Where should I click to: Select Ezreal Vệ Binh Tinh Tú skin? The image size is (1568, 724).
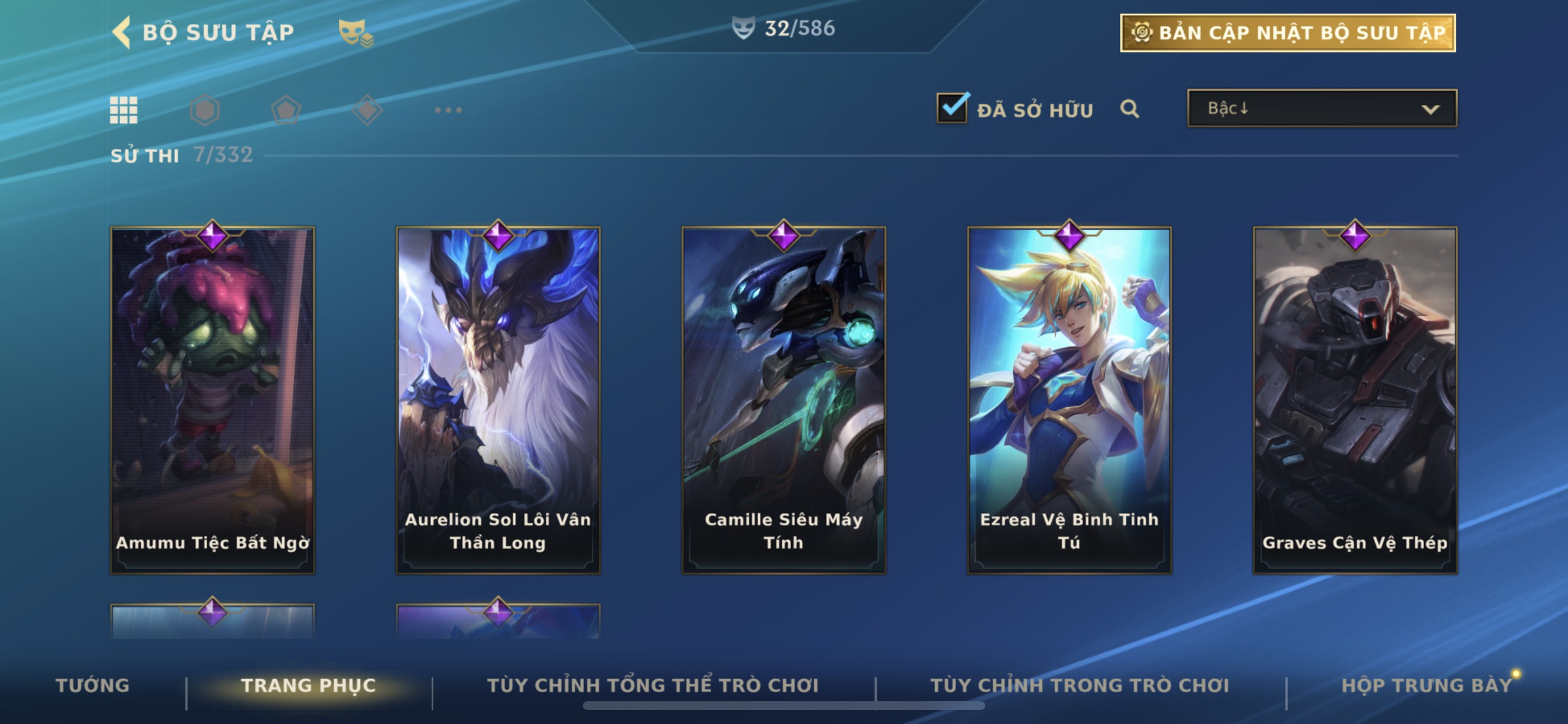coord(1069,400)
